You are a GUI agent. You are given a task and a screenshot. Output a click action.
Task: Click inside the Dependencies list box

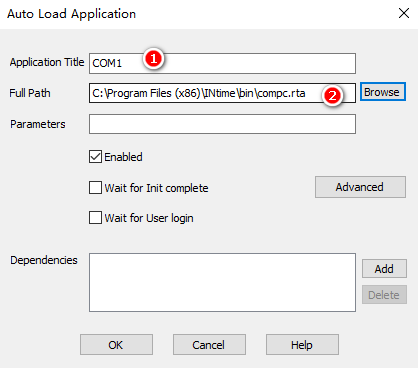click(x=222, y=282)
